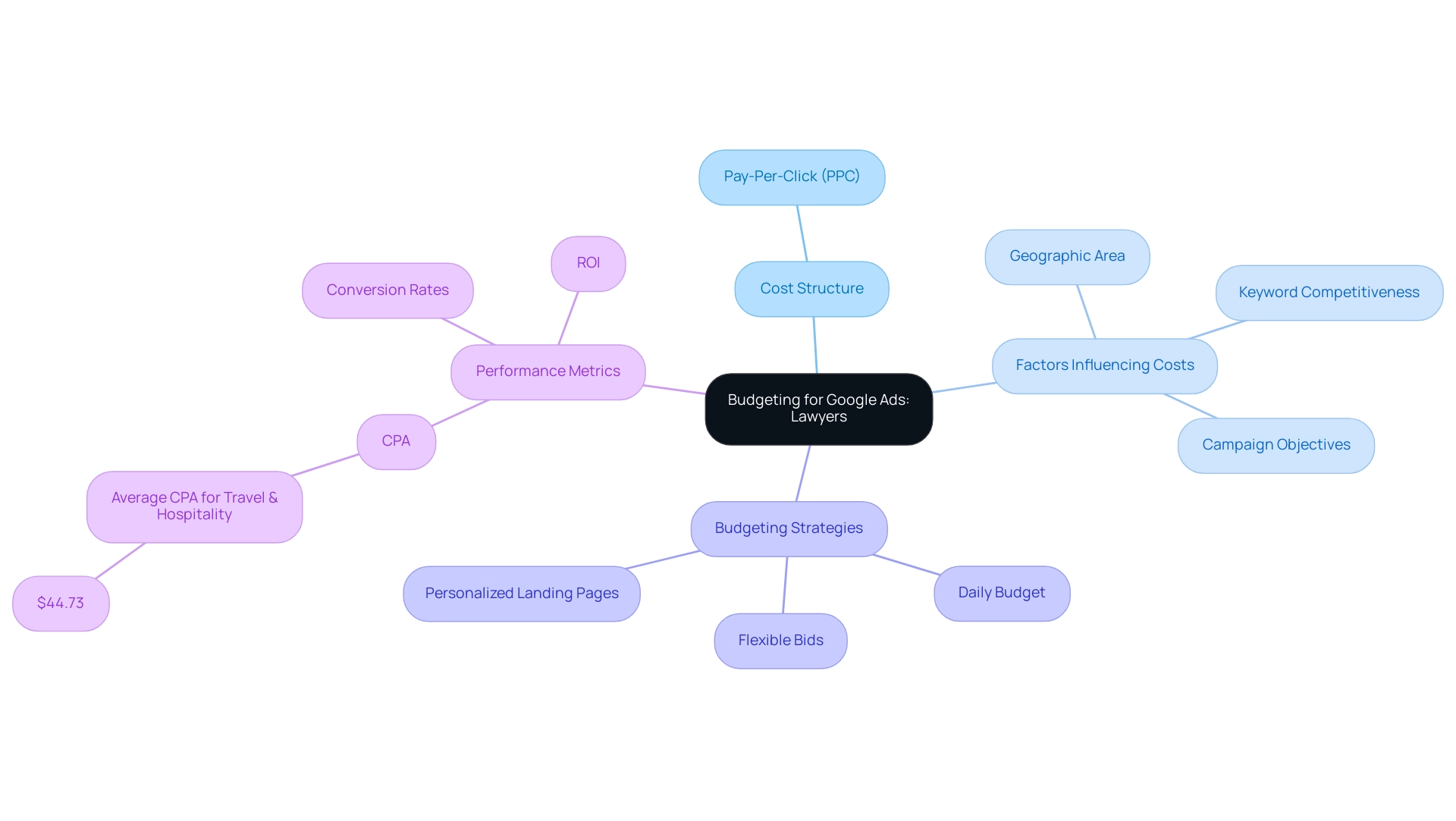Screen dimensions: 1456x821
Task: Toggle visibility of Conversion Rates node
Action: click(388, 290)
